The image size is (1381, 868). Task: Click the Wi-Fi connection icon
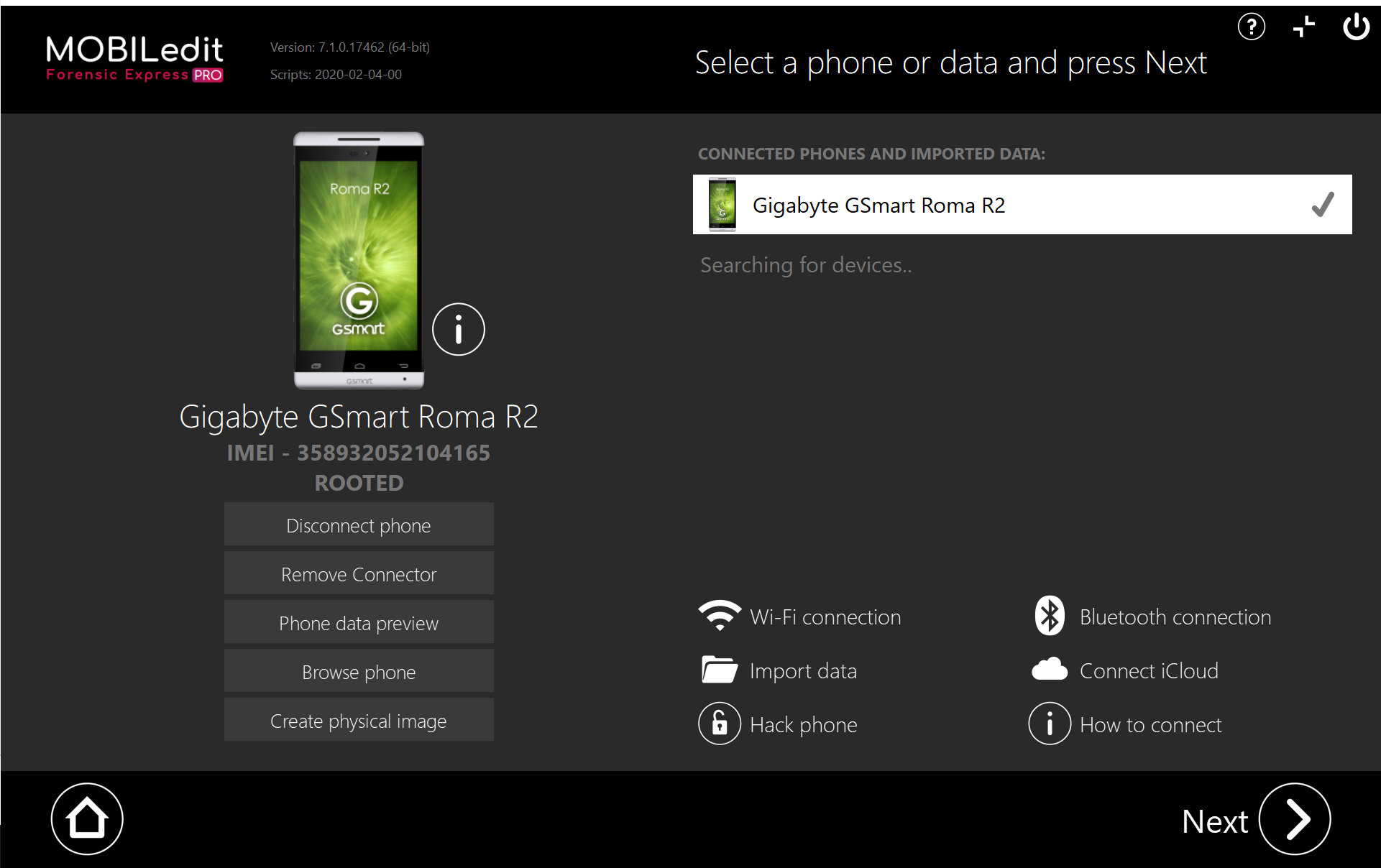[719, 616]
